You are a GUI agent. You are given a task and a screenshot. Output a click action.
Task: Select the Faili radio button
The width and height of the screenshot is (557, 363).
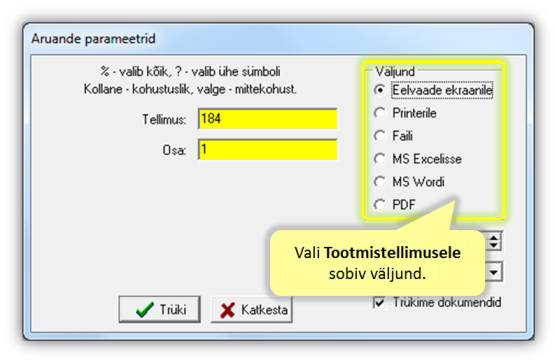(380, 136)
